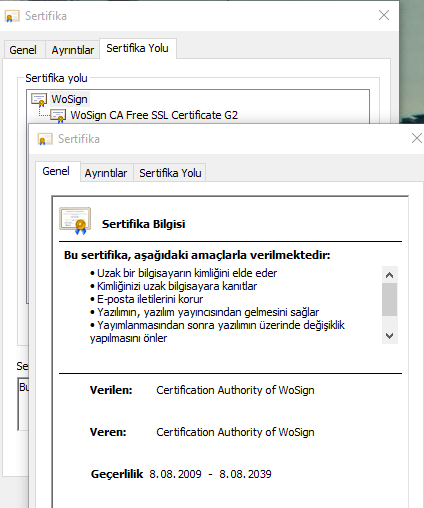
Task: Click the Verilen value 'Certification Authority of WoSign'
Action: pyautogui.click(x=235, y=390)
